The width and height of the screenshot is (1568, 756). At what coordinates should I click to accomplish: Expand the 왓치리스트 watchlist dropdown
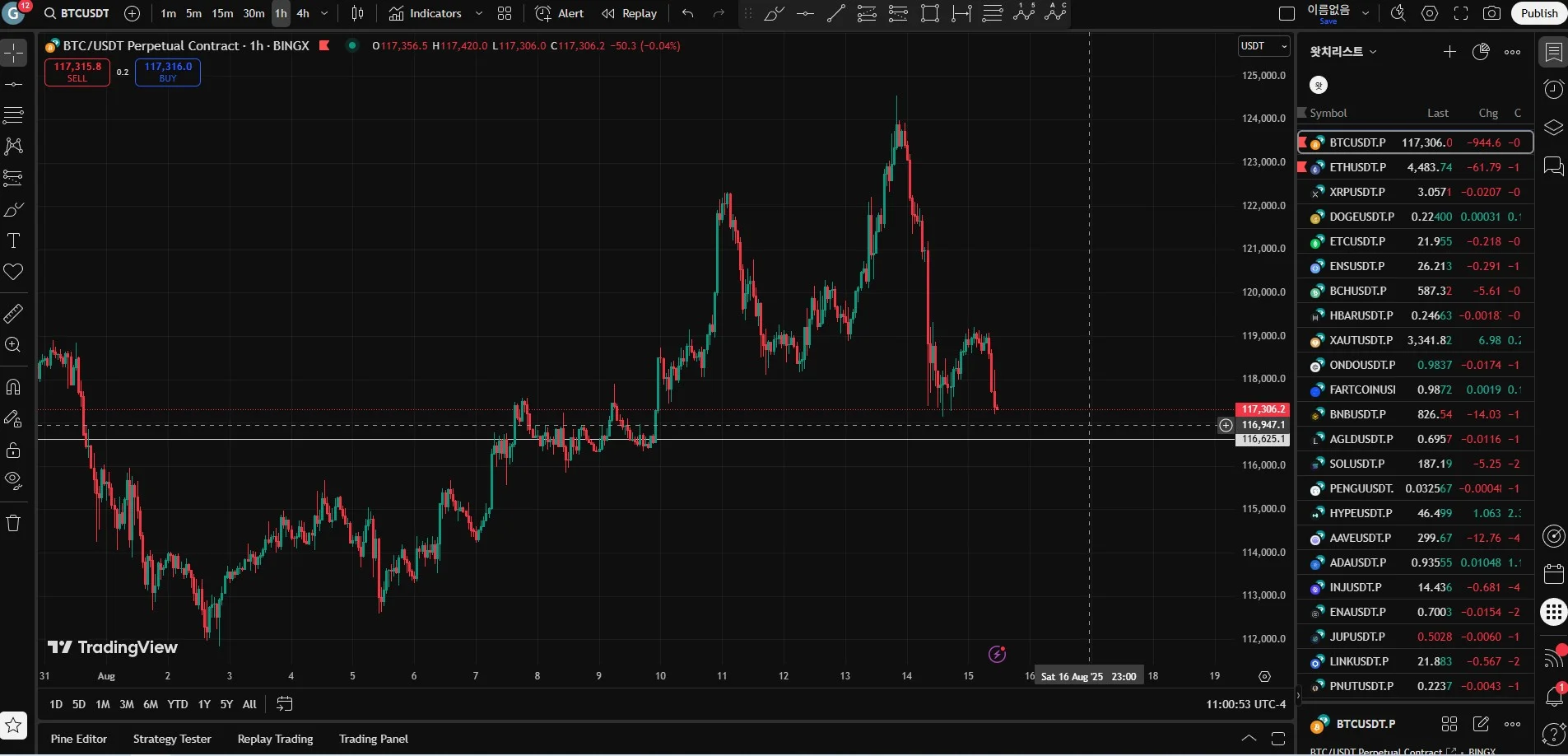coord(1343,51)
